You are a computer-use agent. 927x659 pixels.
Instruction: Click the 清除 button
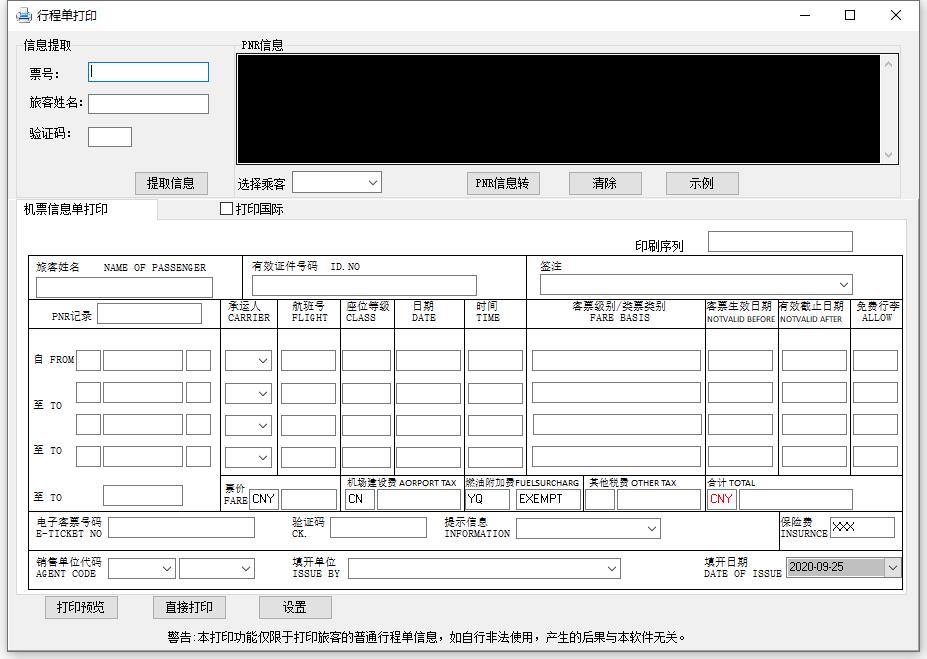605,183
